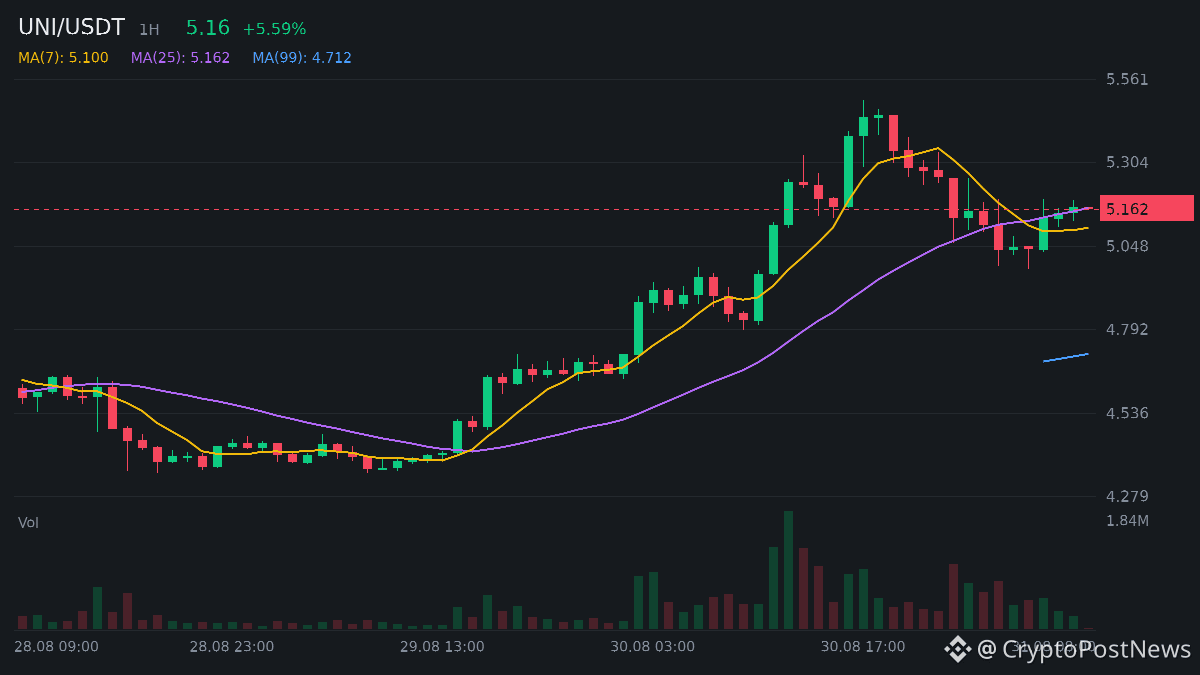Image resolution: width=1200 pixels, height=675 pixels.
Task: Click the tallest green volume bar
Action: click(x=788, y=570)
